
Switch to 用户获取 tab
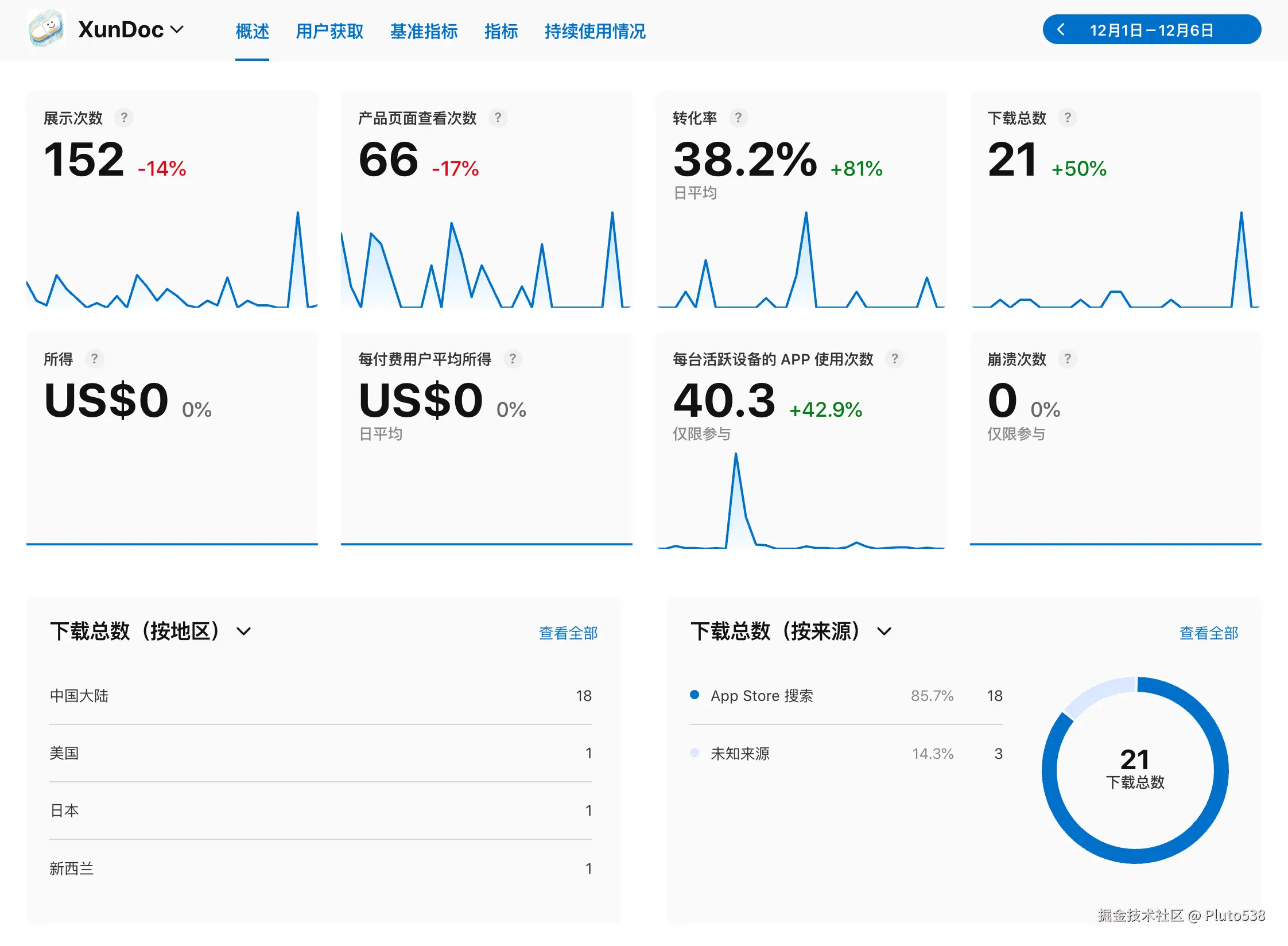(329, 31)
